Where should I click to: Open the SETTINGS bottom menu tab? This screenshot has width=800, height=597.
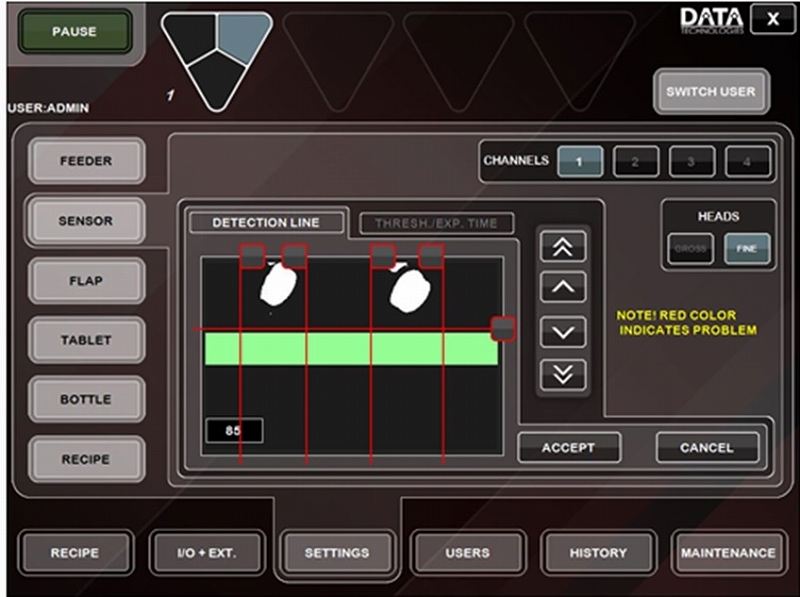click(x=337, y=552)
